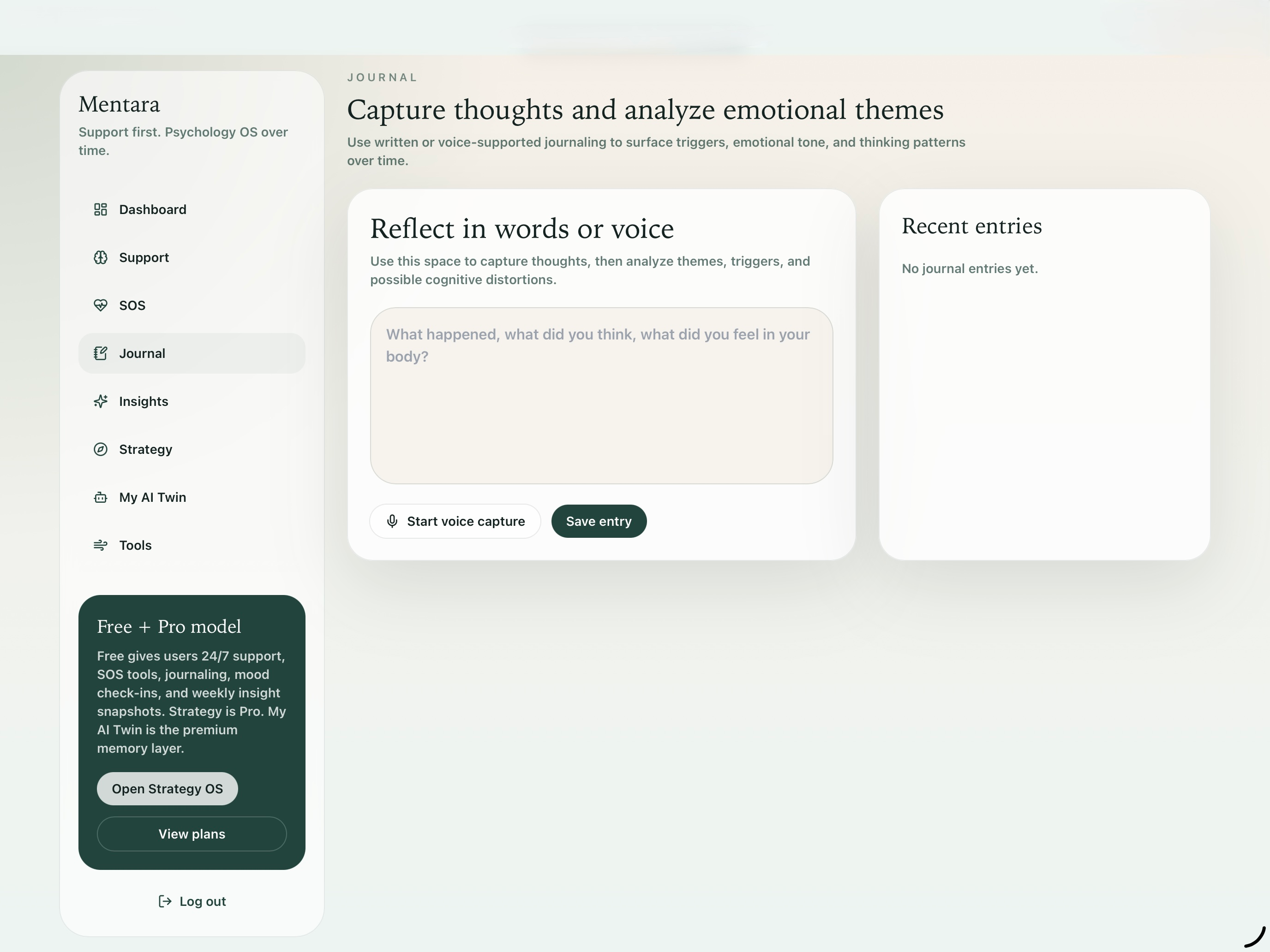Select the Journal sidebar item
The width and height of the screenshot is (1270, 952).
pyautogui.click(x=192, y=353)
